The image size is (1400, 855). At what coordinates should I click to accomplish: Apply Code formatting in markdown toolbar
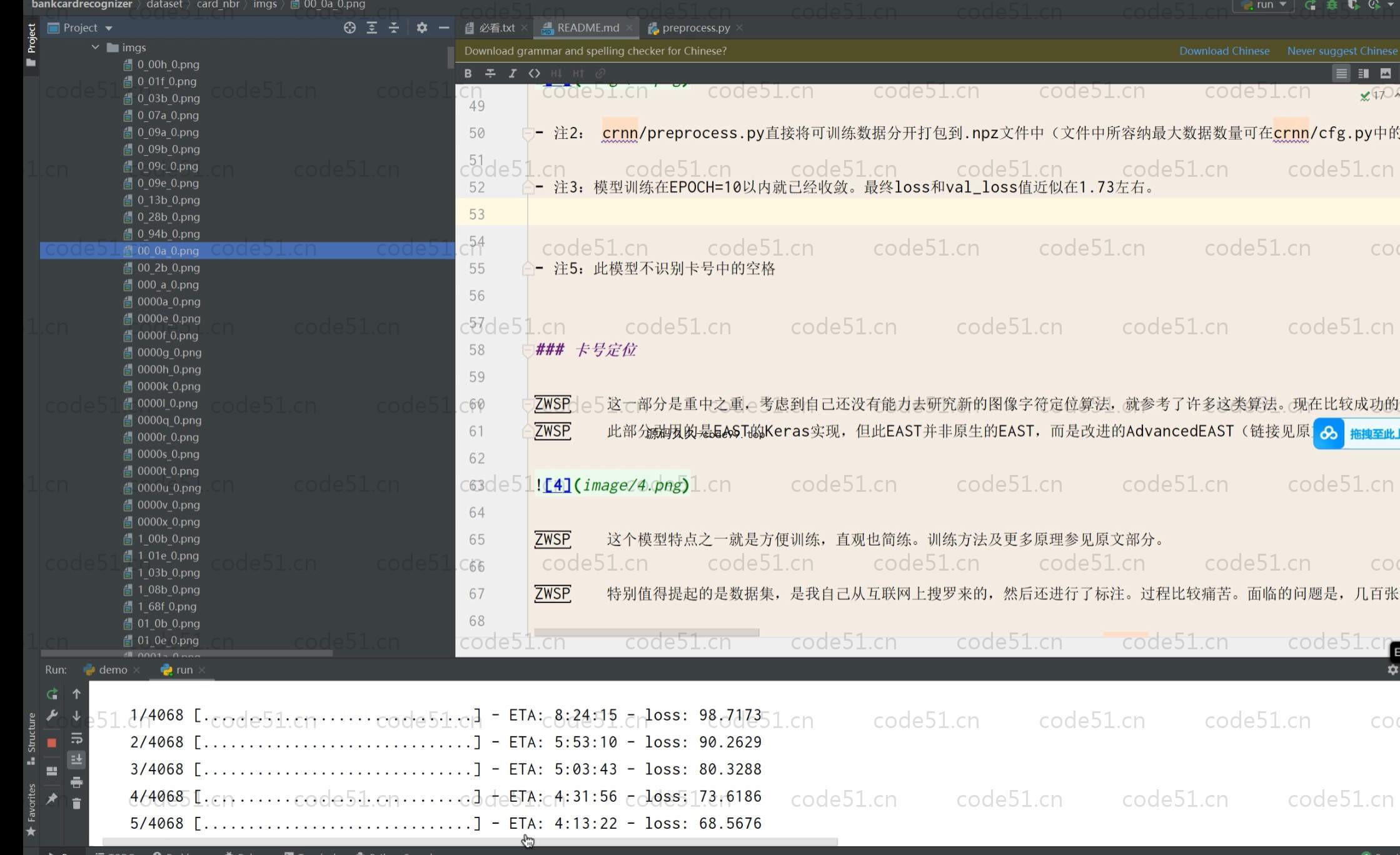coord(534,73)
